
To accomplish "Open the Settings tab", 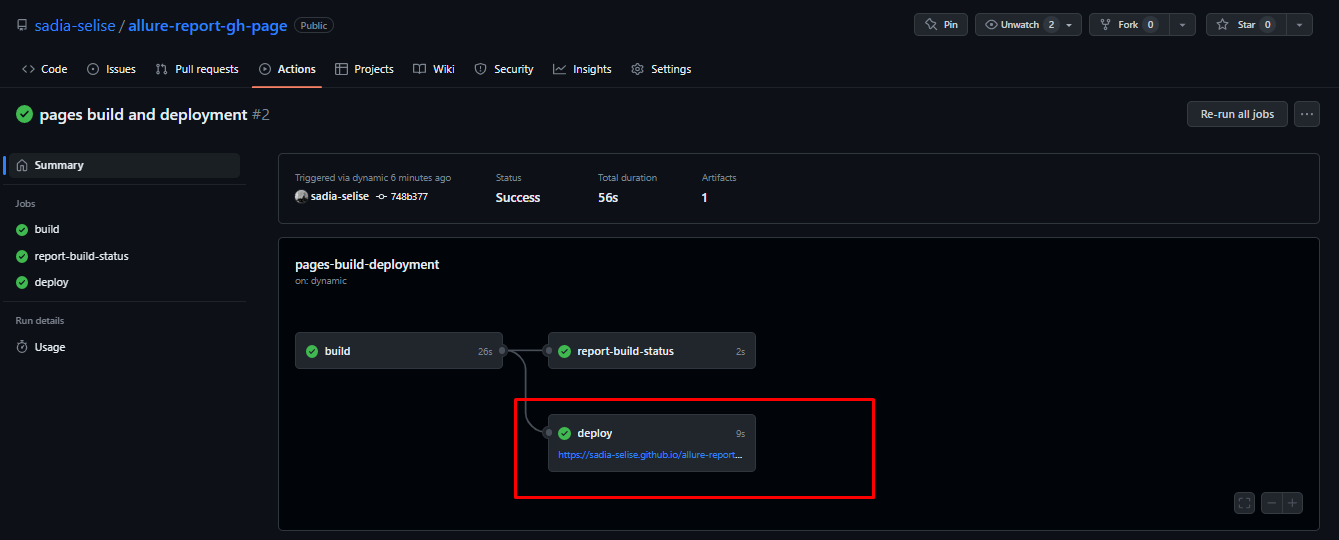I will [661, 69].
